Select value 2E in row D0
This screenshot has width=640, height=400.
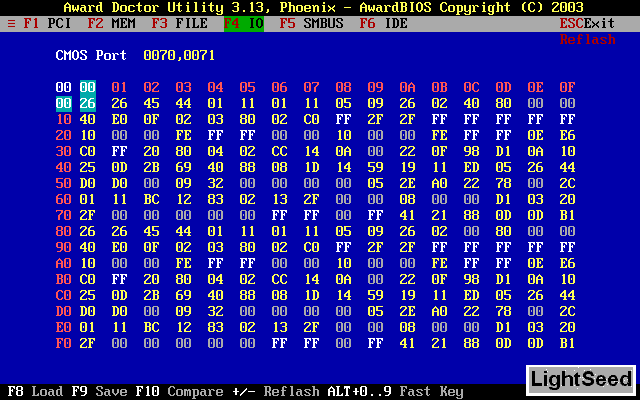click(x=407, y=311)
